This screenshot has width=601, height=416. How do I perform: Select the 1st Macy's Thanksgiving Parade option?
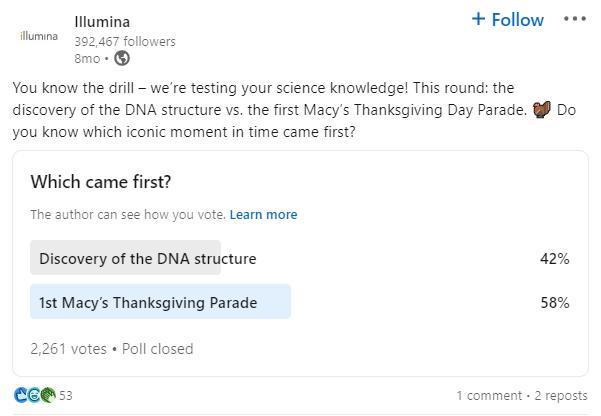(x=147, y=302)
